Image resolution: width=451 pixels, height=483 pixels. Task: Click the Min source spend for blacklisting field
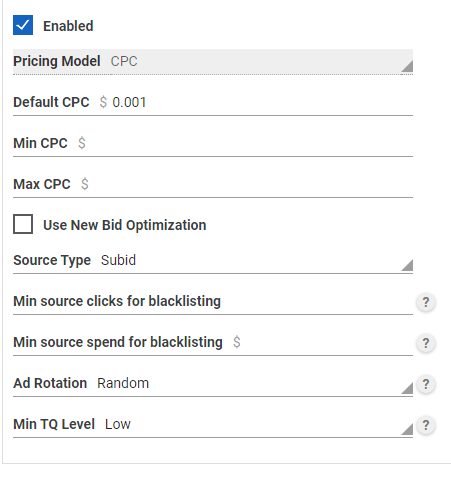(213, 343)
